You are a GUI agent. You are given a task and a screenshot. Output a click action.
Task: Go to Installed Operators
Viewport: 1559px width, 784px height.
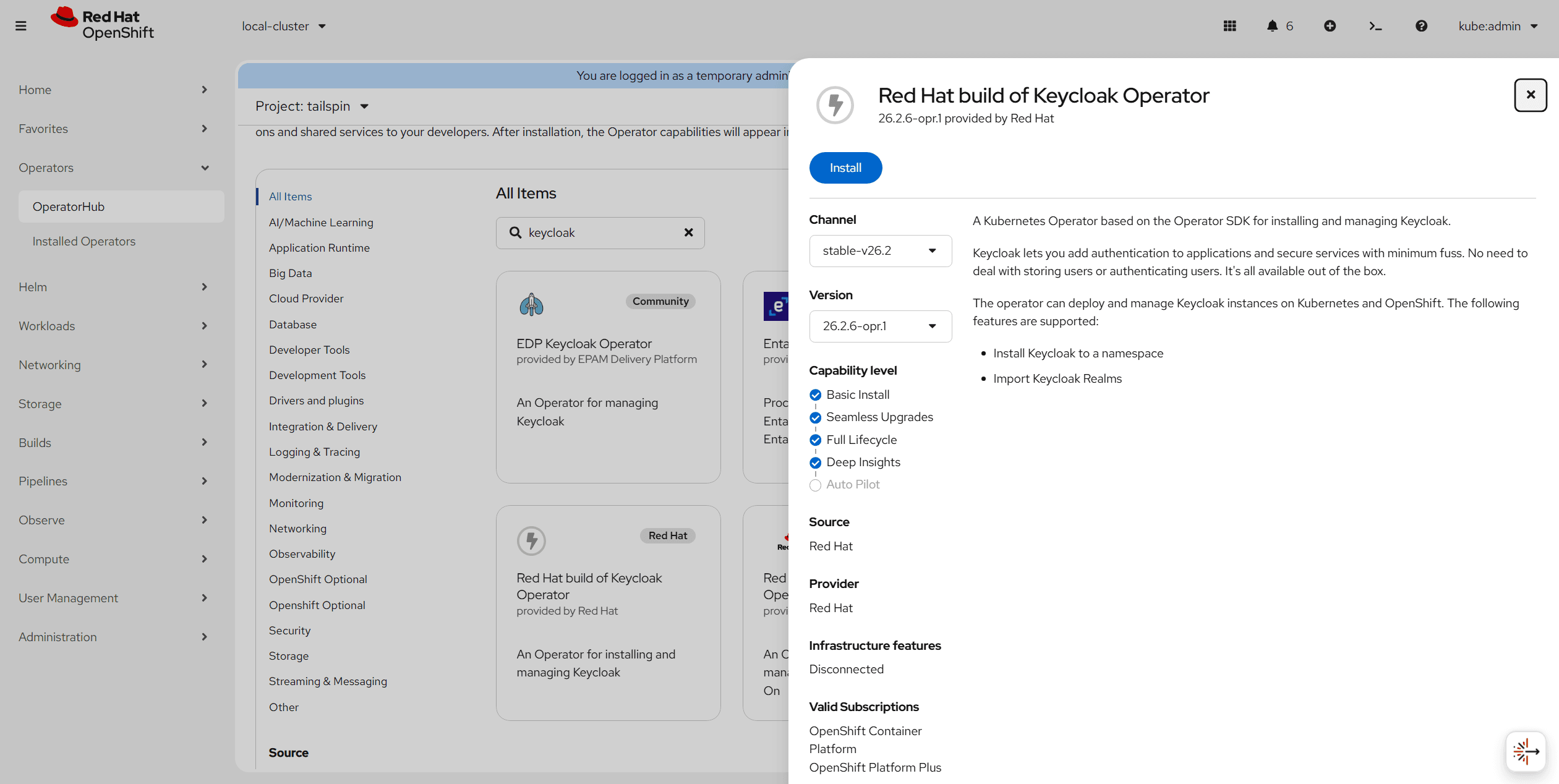click(83, 241)
